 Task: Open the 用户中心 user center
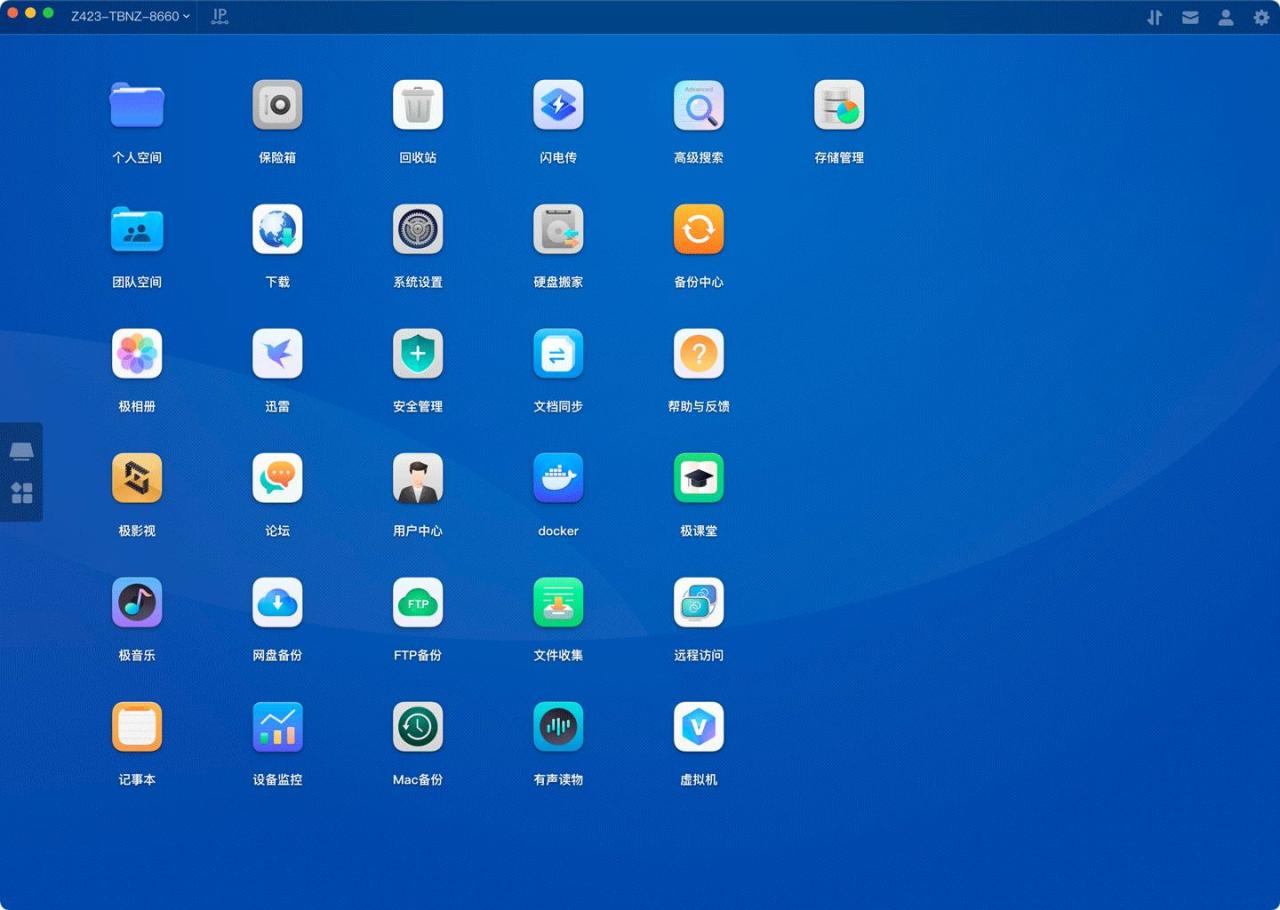418,478
